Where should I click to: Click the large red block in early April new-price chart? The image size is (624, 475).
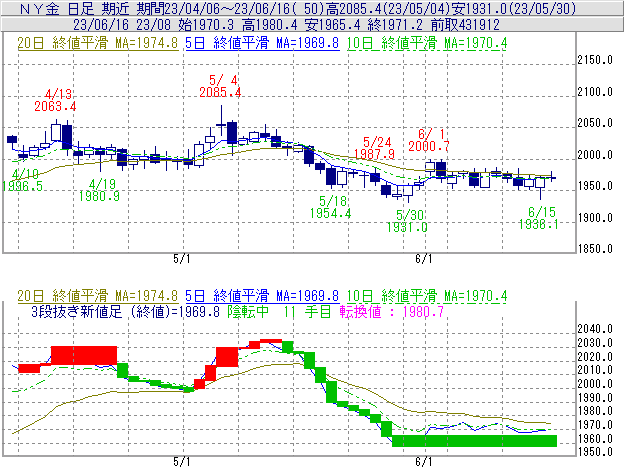click(84, 355)
